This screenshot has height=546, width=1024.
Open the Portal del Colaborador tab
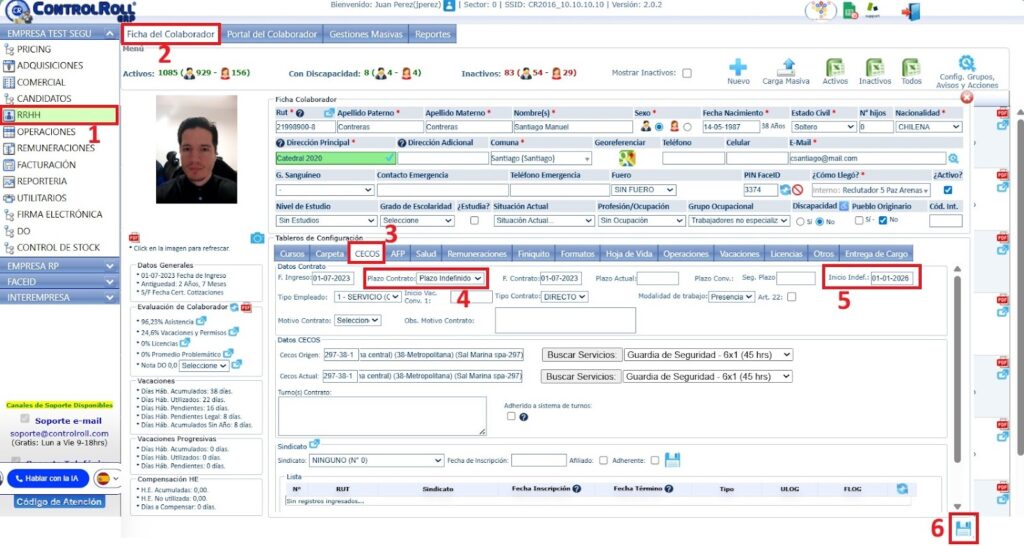(271, 34)
